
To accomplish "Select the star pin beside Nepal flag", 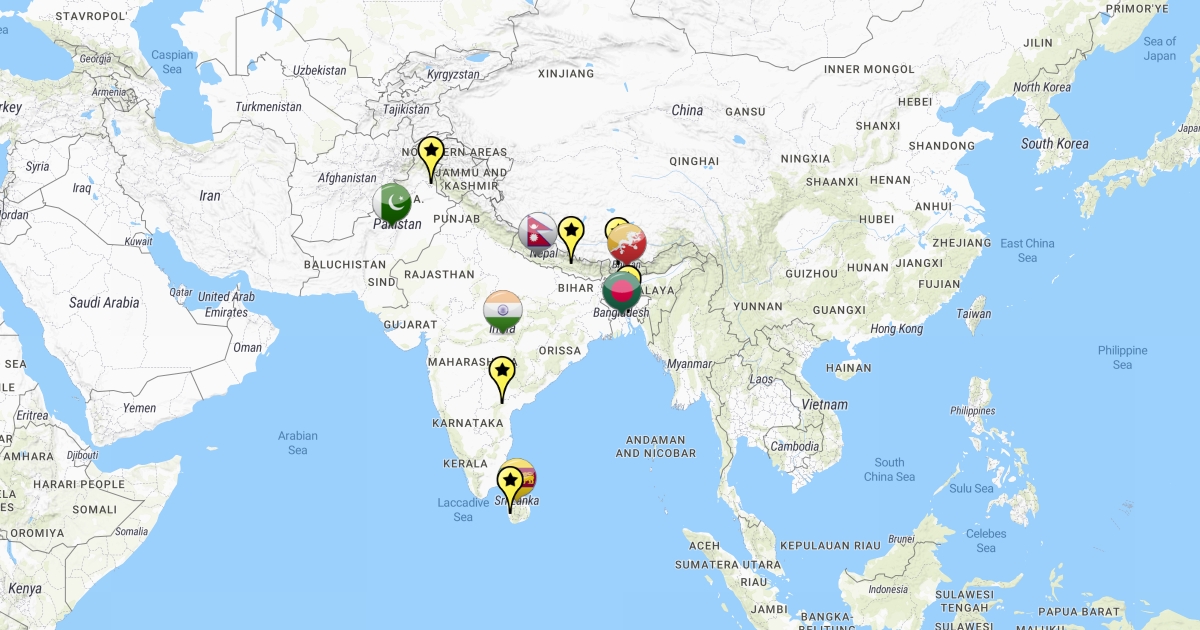I will 571,240.
